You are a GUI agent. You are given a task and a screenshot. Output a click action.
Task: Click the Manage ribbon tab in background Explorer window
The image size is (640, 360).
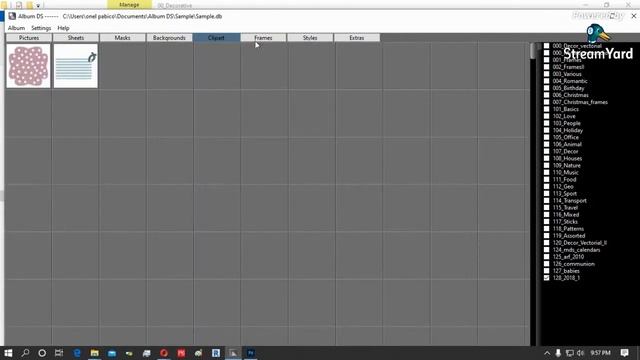[129, 4]
